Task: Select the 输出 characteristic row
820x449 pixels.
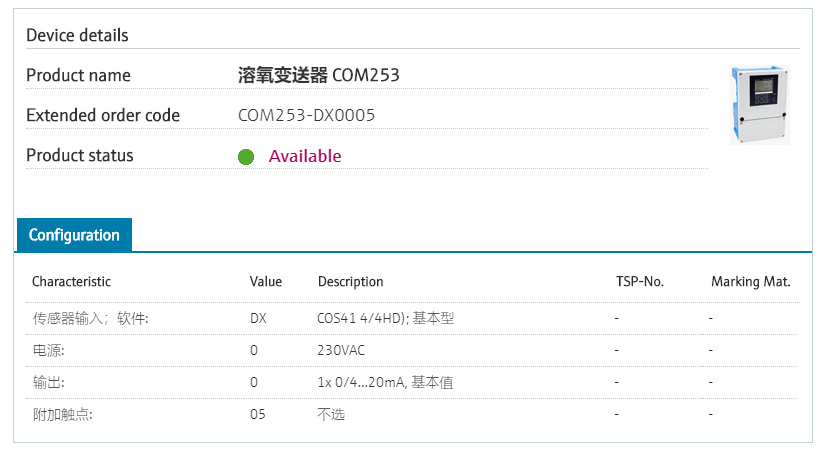Action: pos(413,383)
